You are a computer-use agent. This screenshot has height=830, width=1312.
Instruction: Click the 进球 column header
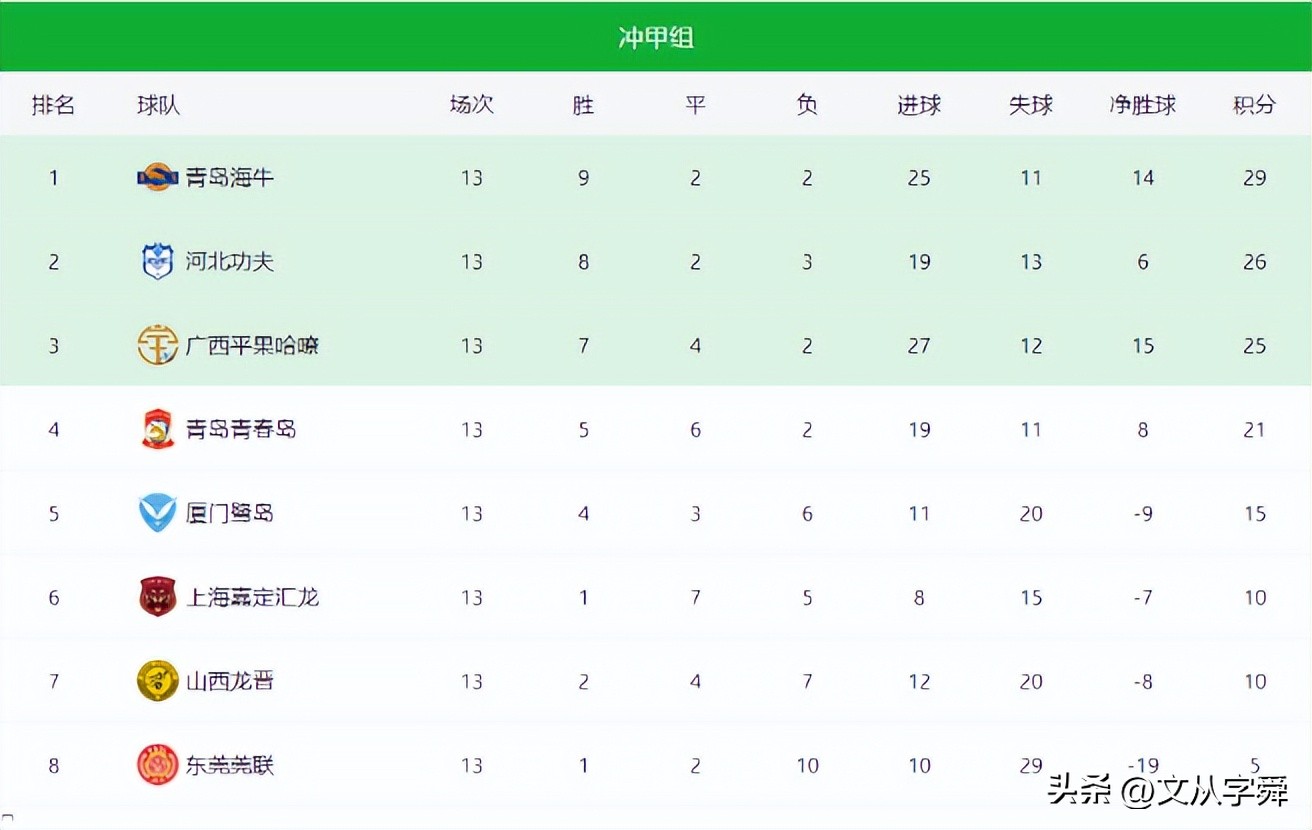tap(918, 104)
